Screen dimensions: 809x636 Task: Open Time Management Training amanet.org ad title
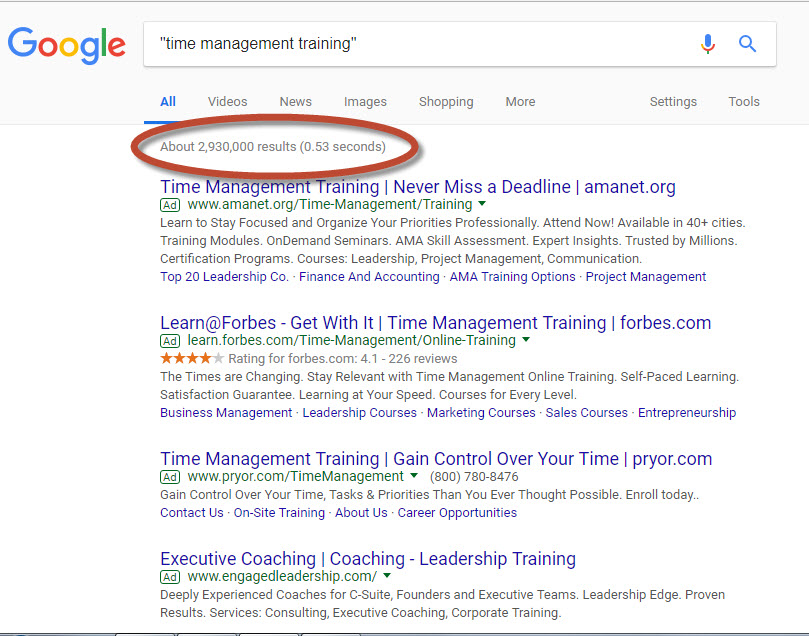click(418, 187)
